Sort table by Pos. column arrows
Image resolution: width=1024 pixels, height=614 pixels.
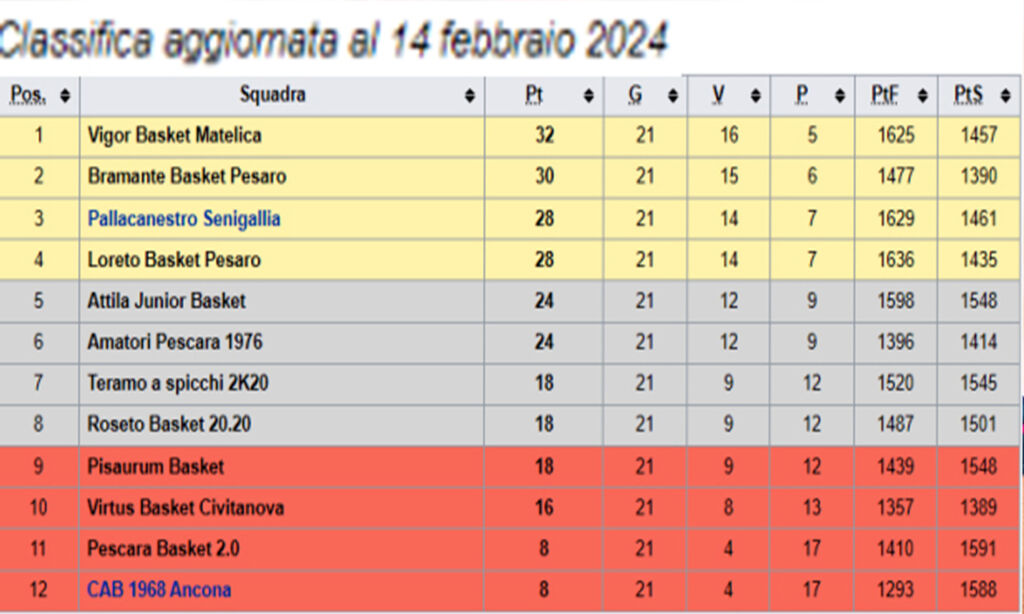click(x=65, y=96)
